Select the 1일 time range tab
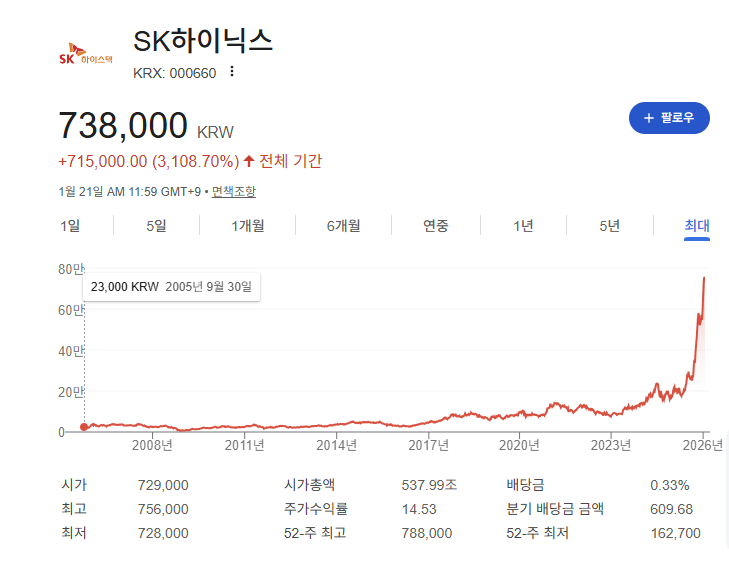The height and width of the screenshot is (568, 729). coord(70,226)
